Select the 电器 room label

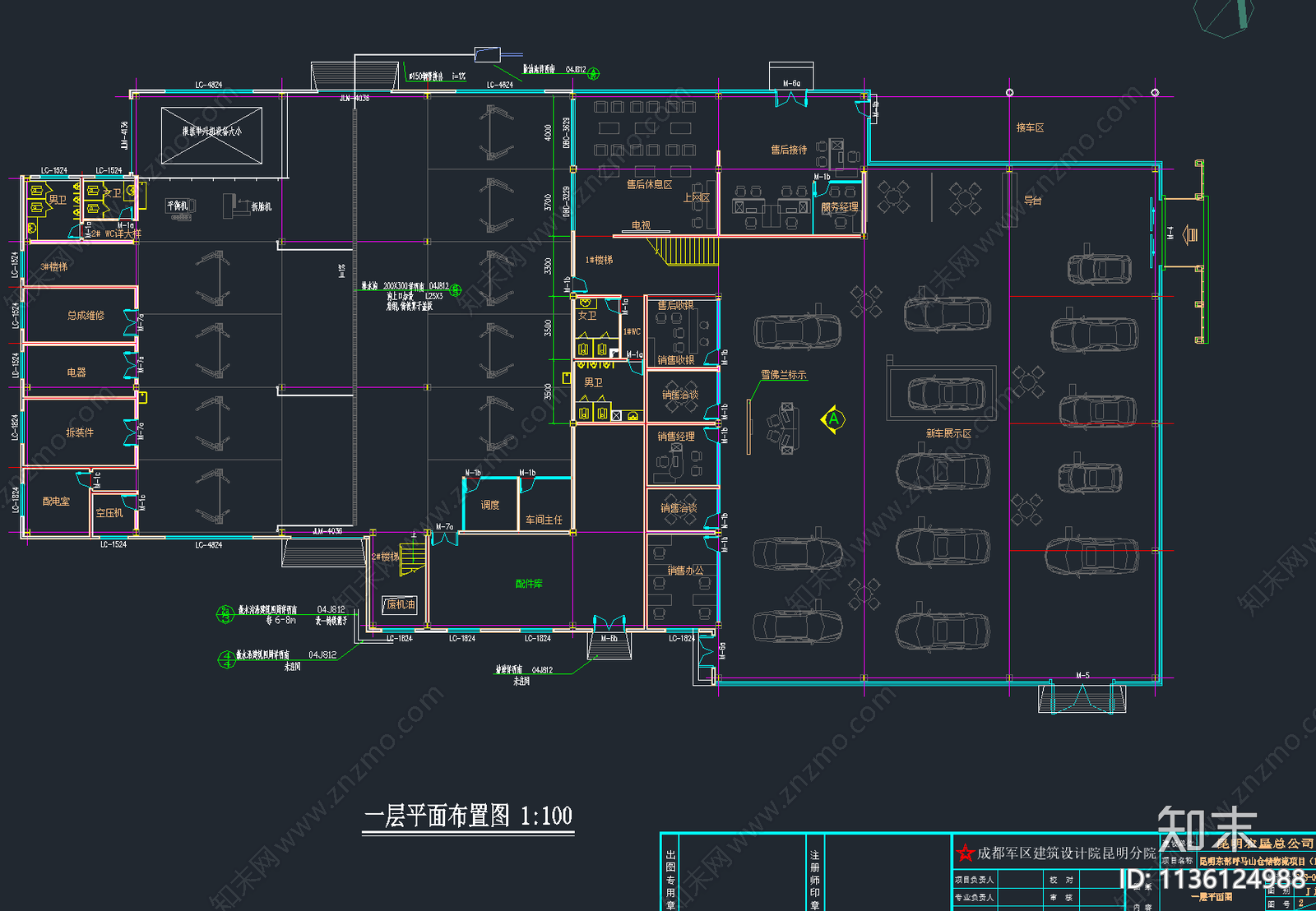(76, 372)
